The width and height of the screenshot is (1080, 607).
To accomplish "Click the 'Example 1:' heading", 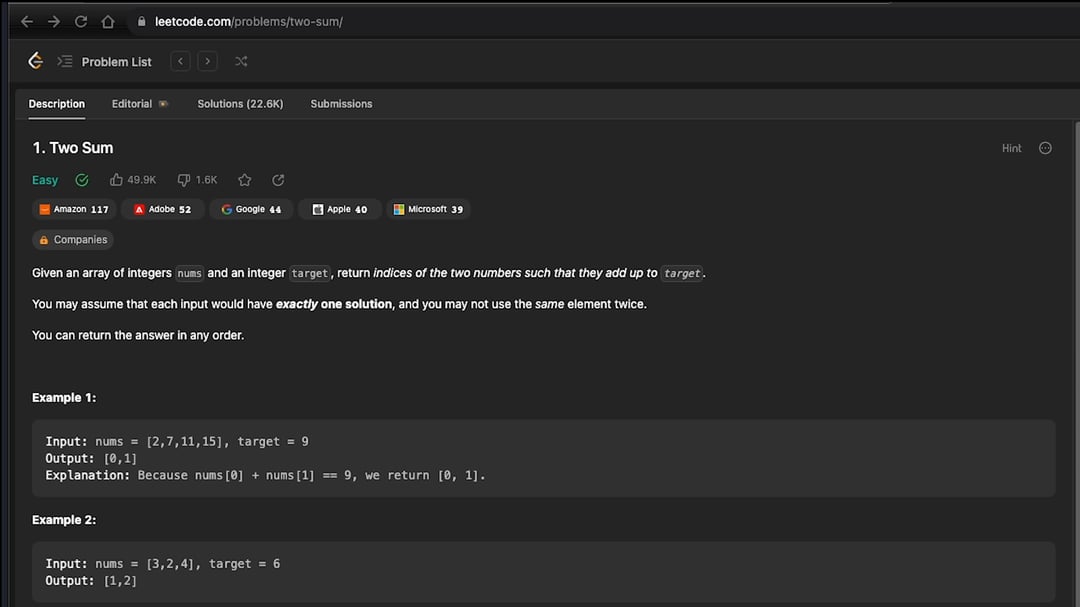I will (x=64, y=398).
